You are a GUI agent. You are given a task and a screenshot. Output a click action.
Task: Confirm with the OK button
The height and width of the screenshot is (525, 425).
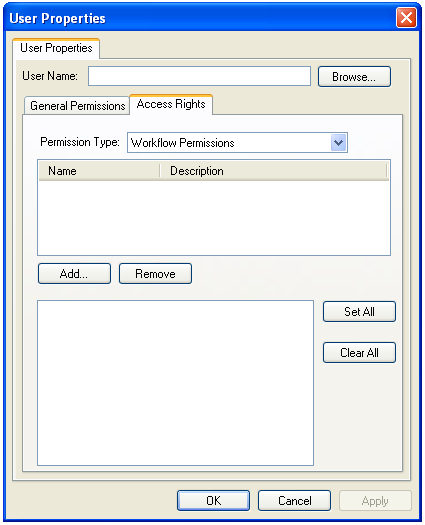(x=213, y=501)
